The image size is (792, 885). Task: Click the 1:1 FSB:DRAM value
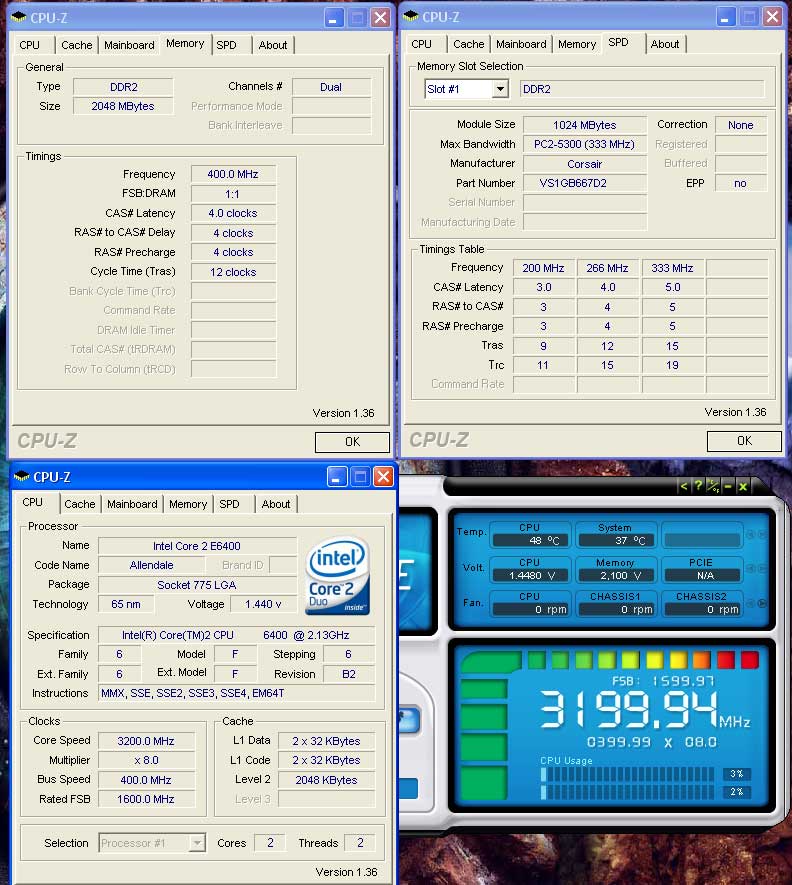(233, 194)
